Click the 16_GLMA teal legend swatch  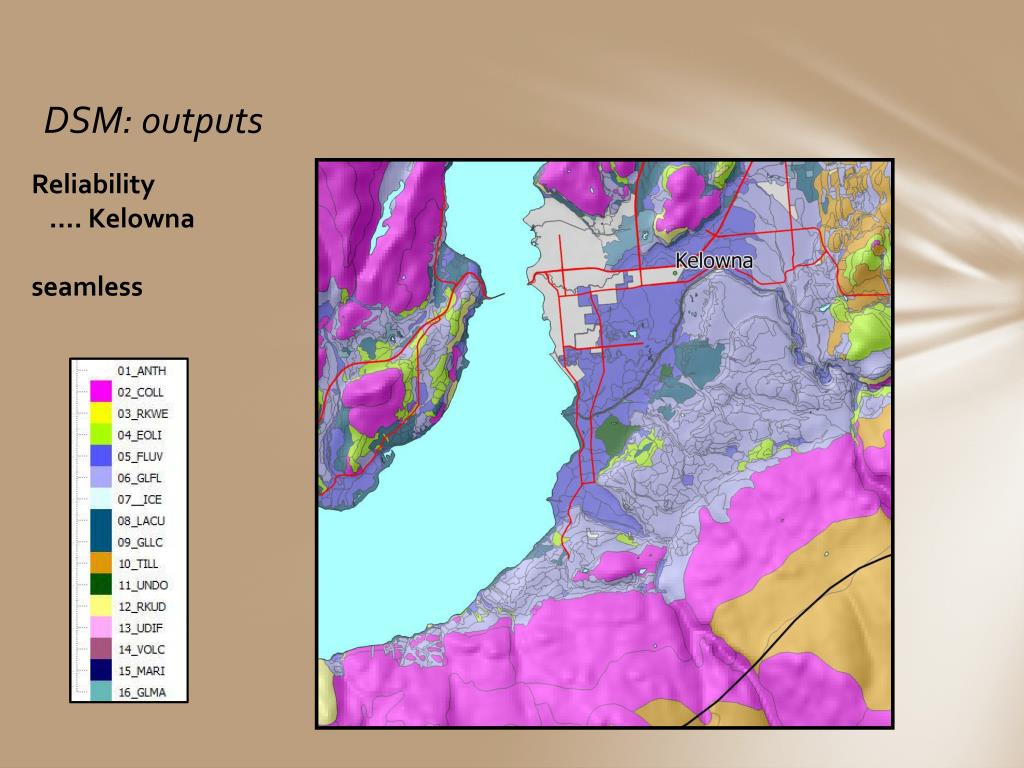pos(101,692)
